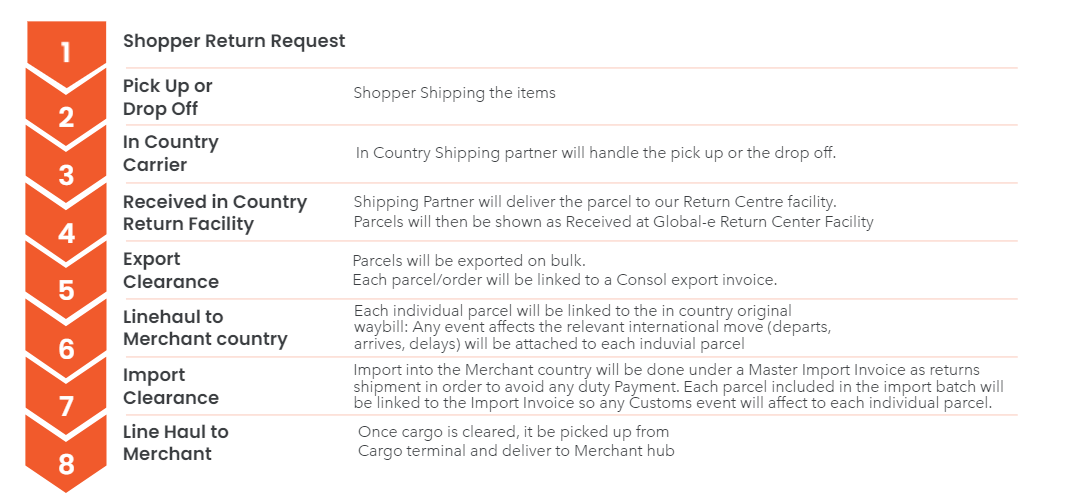Viewport: 1072px width, 502px height.
Task: Click the In Country Carrier heading
Action: tap(170, 153)
